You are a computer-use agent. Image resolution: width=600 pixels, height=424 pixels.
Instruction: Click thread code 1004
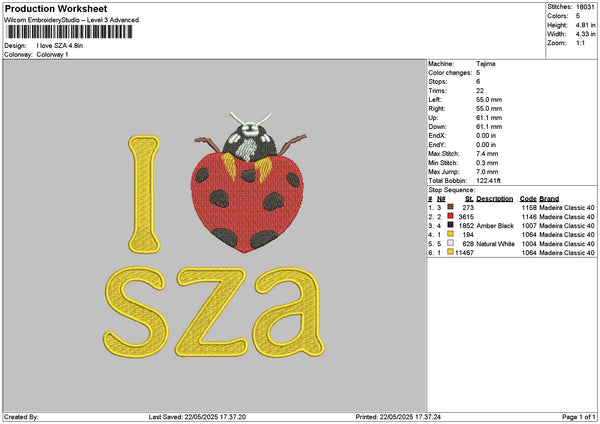coord(529,244)
